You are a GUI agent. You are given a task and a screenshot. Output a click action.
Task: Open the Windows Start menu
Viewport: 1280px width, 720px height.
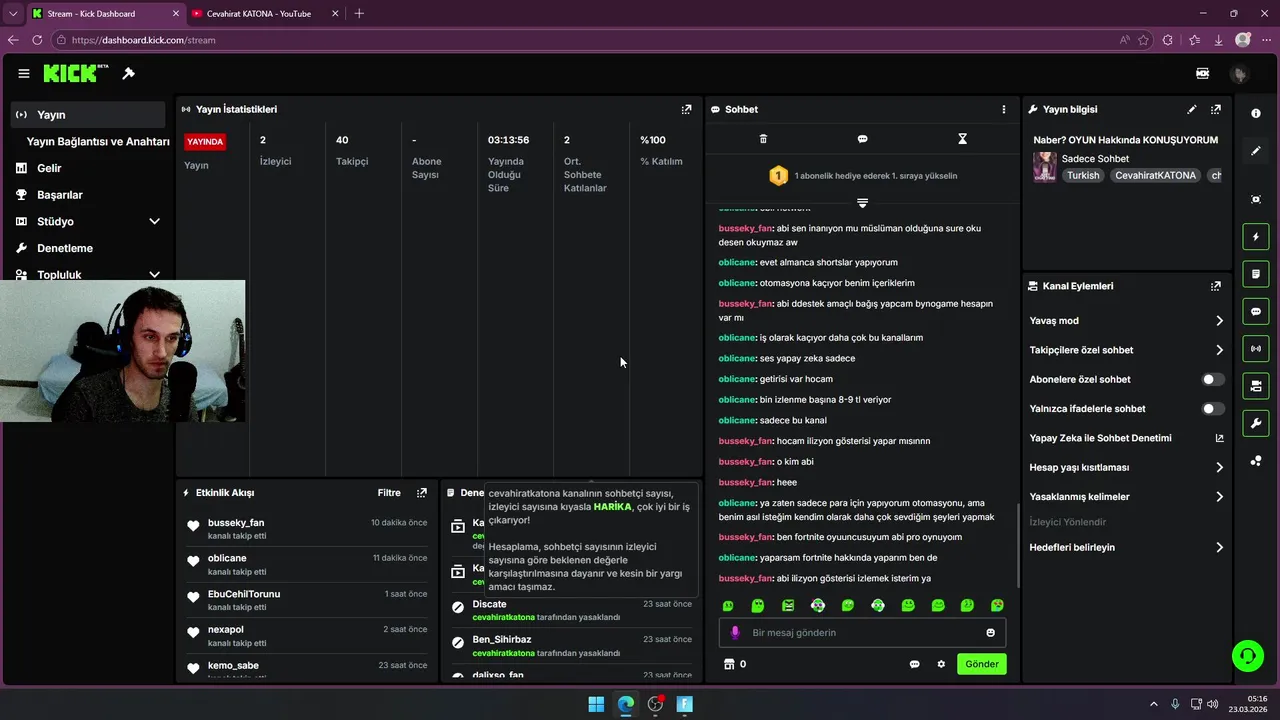click(596, 704)
